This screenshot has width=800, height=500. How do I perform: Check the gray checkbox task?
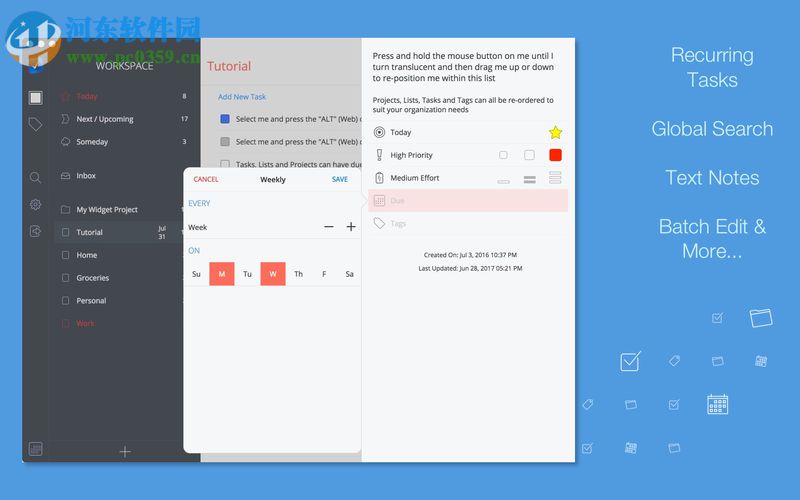(x=225, y=142)
